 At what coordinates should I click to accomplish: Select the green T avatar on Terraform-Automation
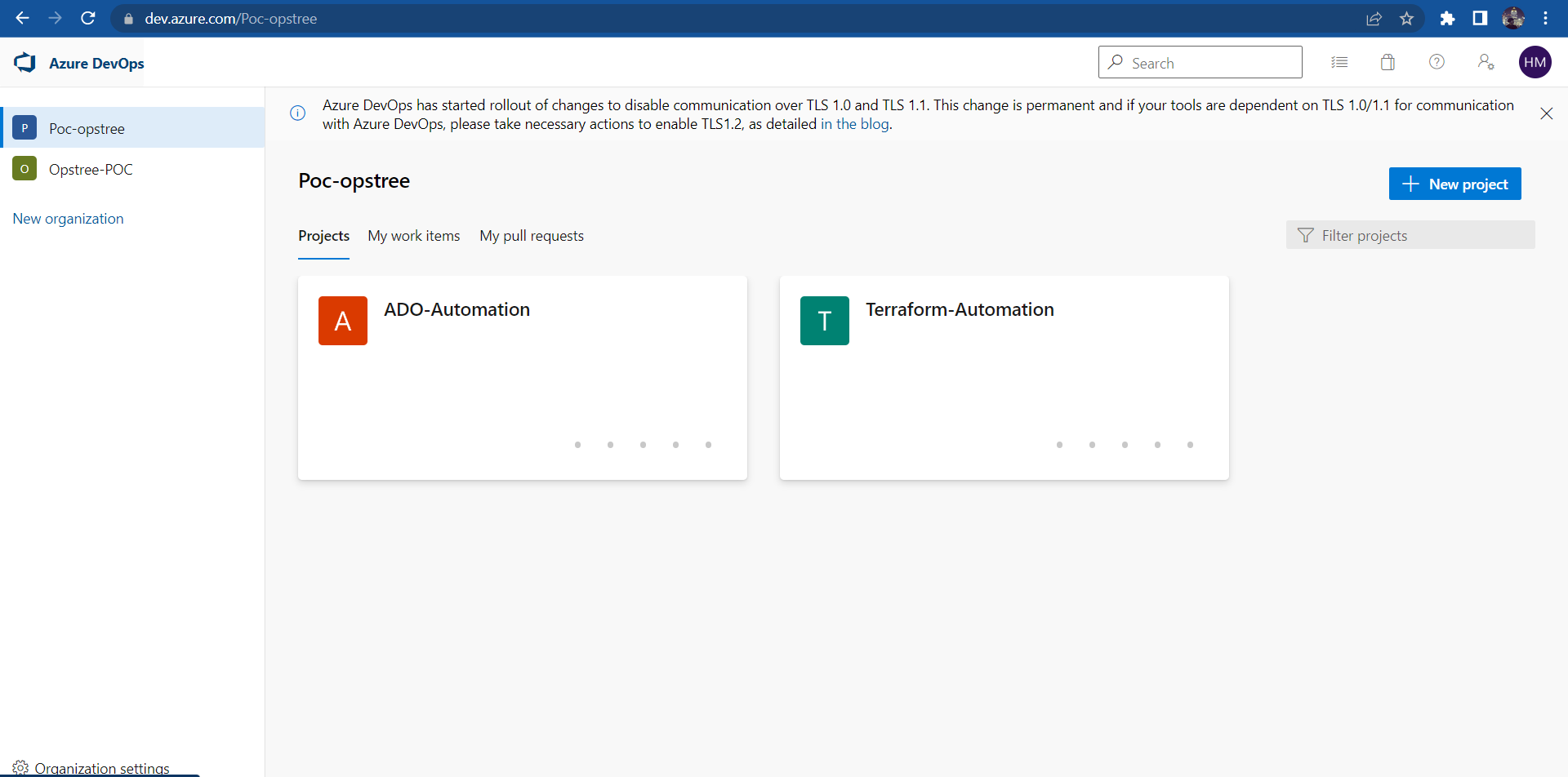[824, 320]
